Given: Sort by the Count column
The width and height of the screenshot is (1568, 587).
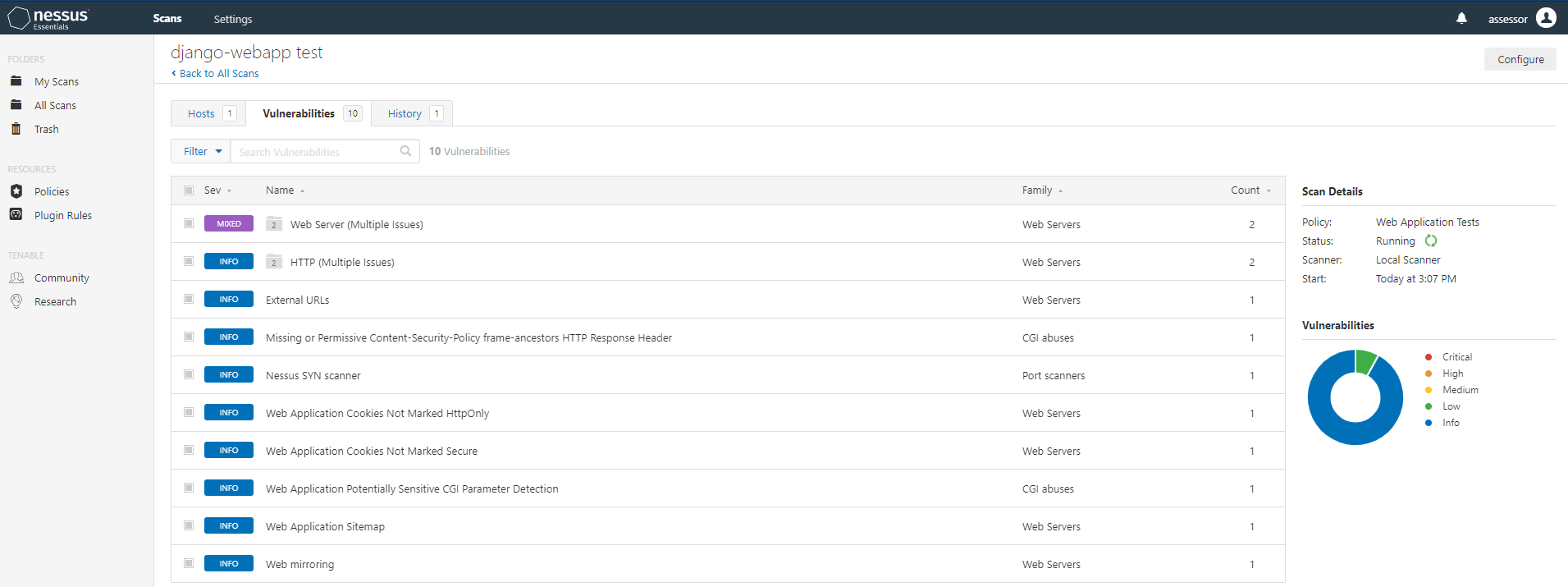Looking at the screenshot, I should pos(1250,190).
